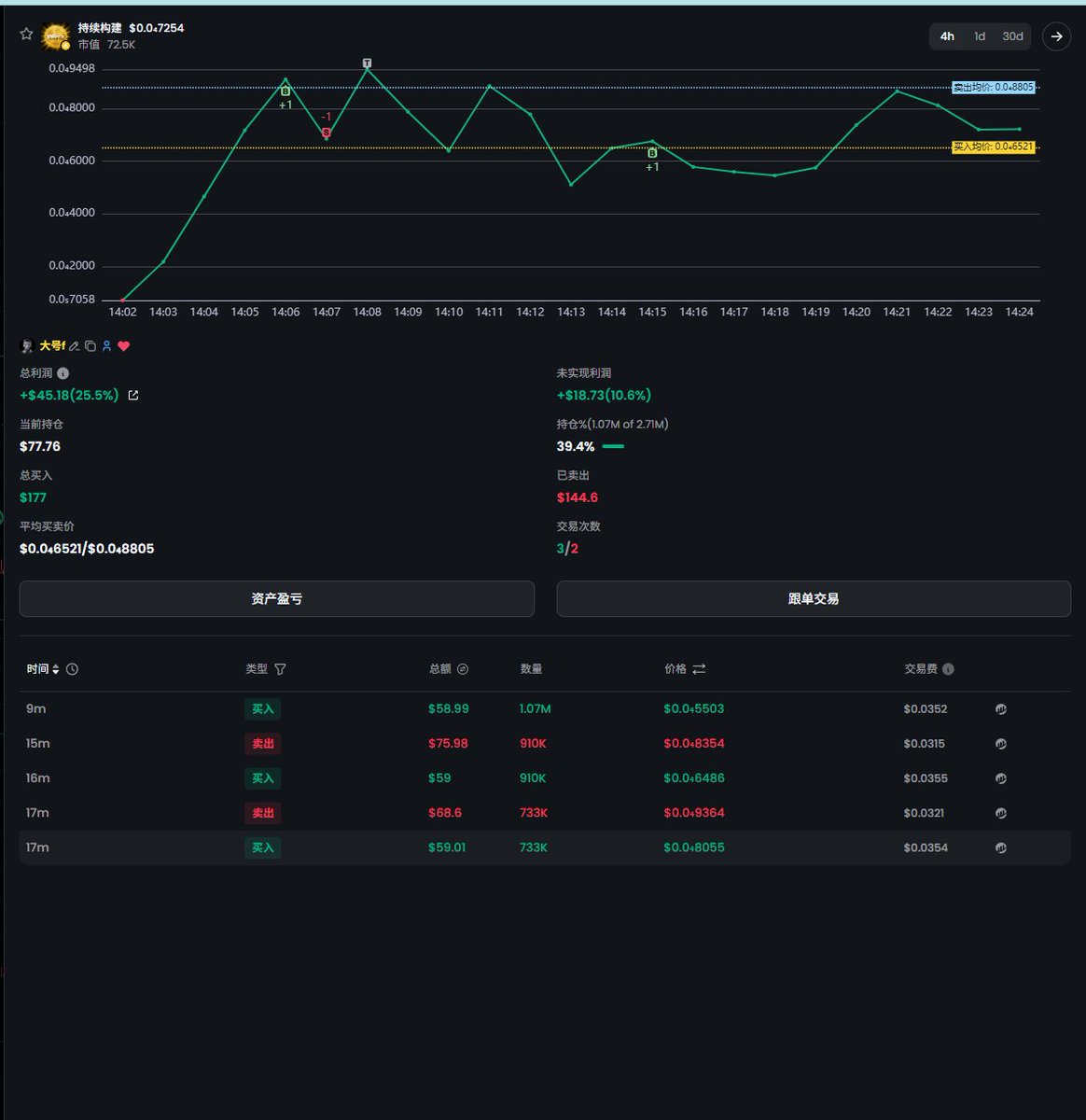The width and height of the screenshot is (1086, 1120).
Task: Select the 买入均价 label on the chart
Action: tap(993, 147)
